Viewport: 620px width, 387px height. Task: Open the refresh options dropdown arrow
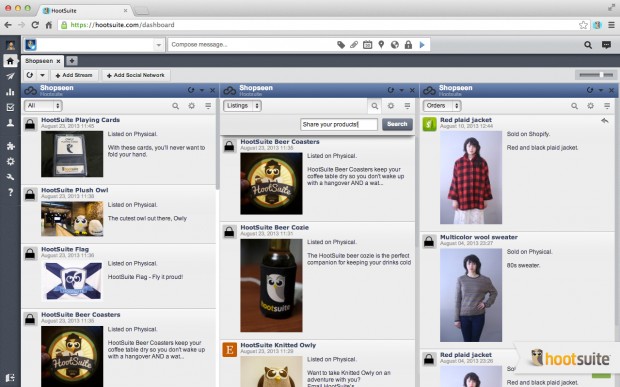pos(42,75)
